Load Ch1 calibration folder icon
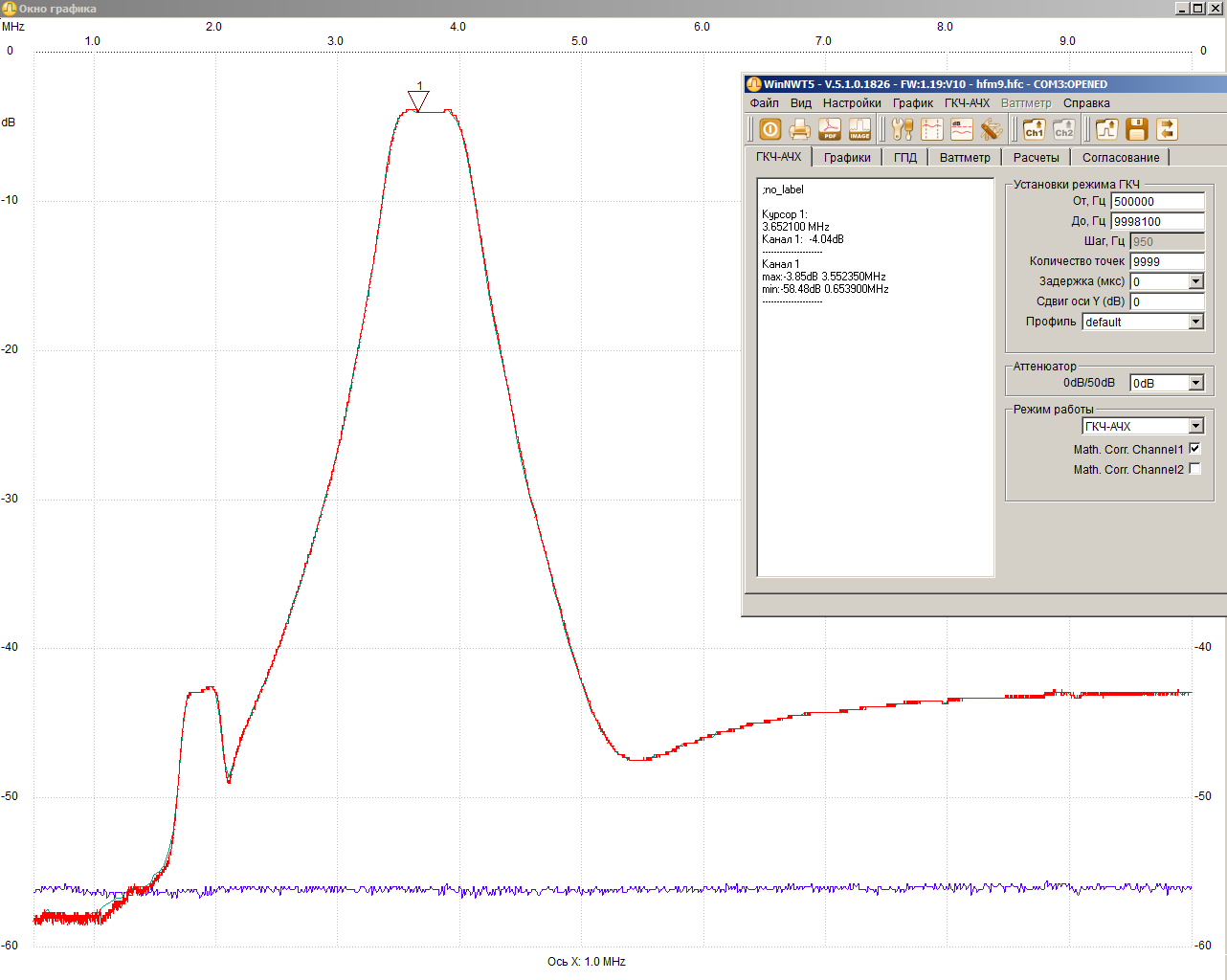This screenshot has width=1227, height=980. (1034, 129)
